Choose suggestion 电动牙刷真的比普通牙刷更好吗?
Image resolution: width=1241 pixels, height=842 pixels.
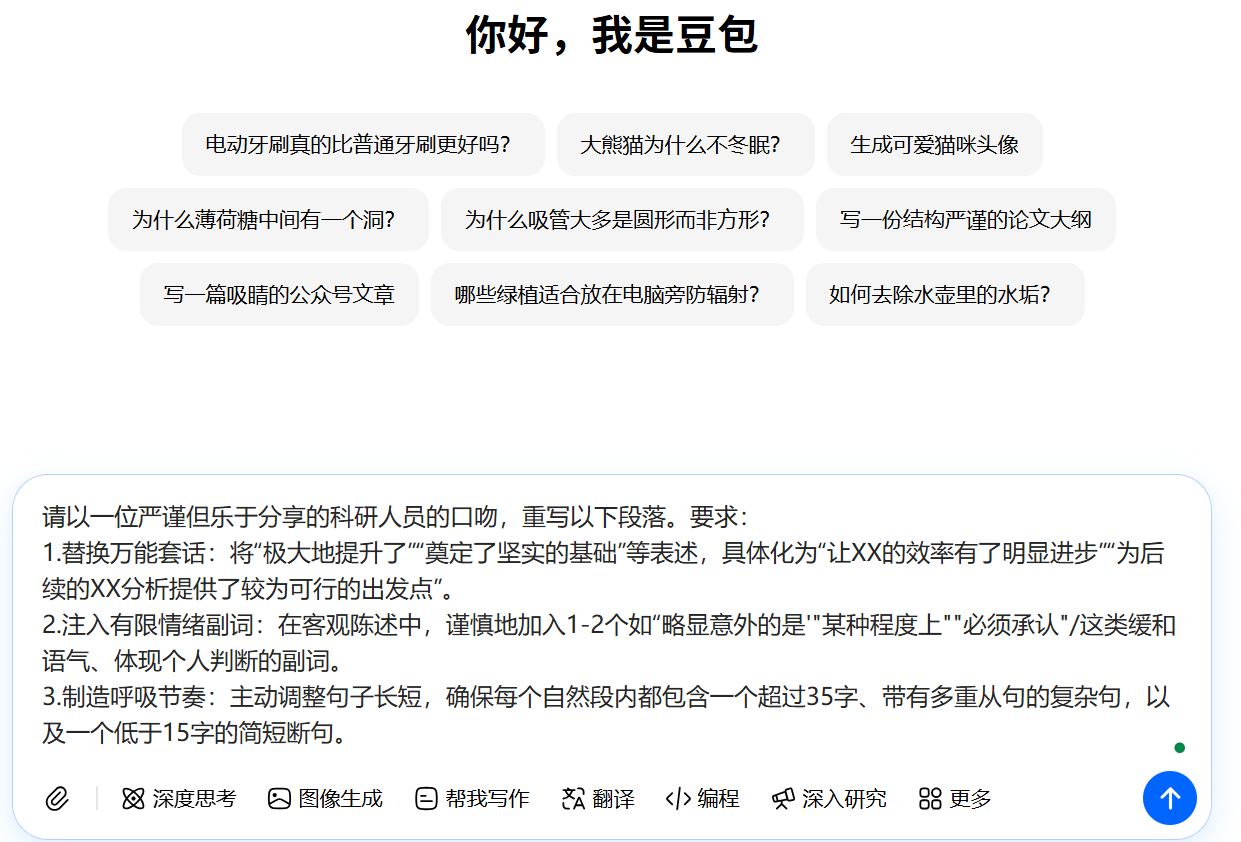tap(363, 144)
